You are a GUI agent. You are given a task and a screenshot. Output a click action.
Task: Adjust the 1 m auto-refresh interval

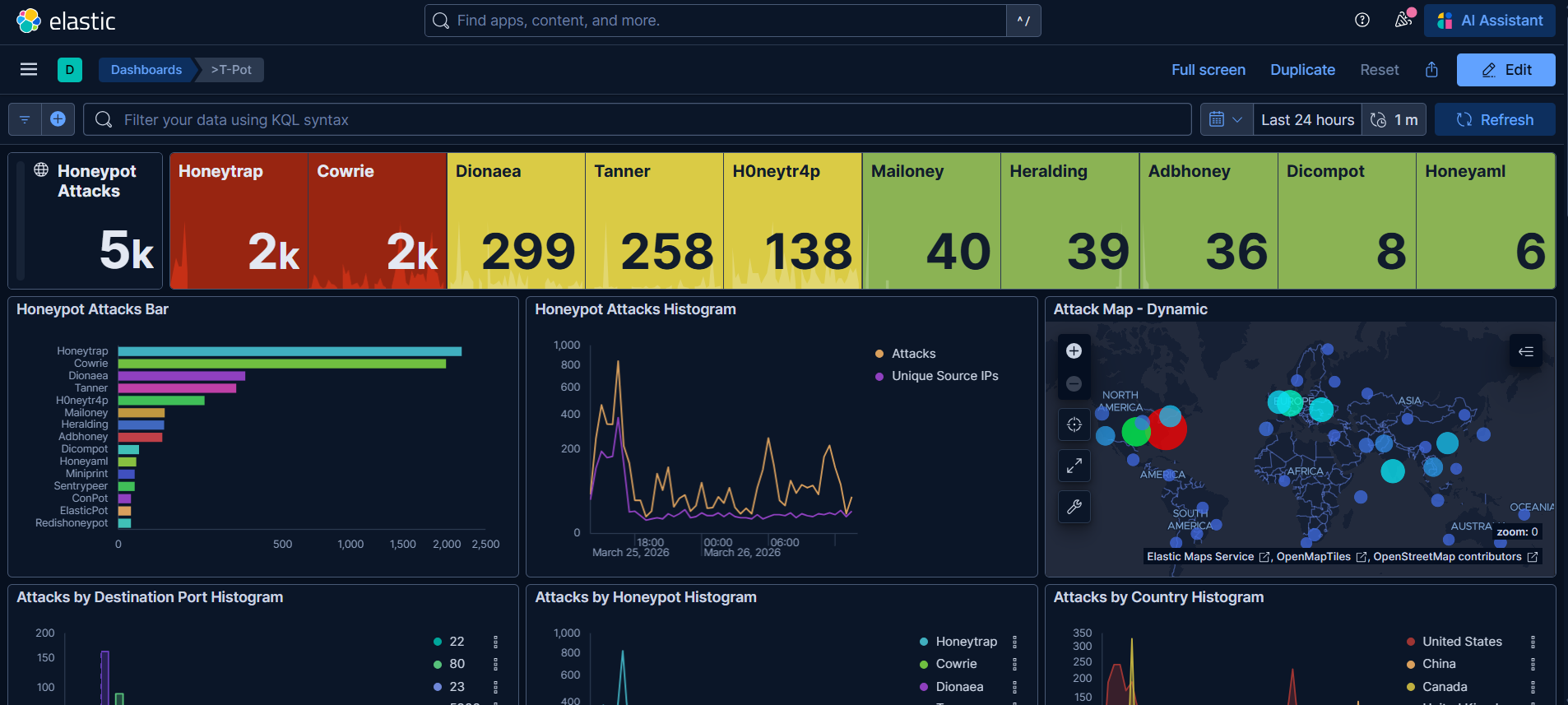click(1394, 120)
